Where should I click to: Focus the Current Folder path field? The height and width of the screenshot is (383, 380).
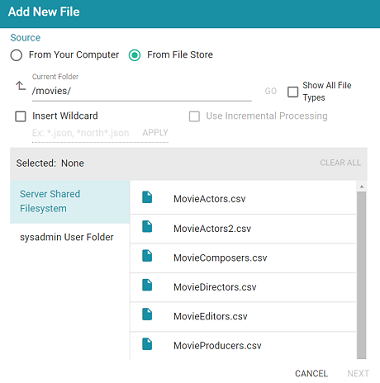click(142, 91)
